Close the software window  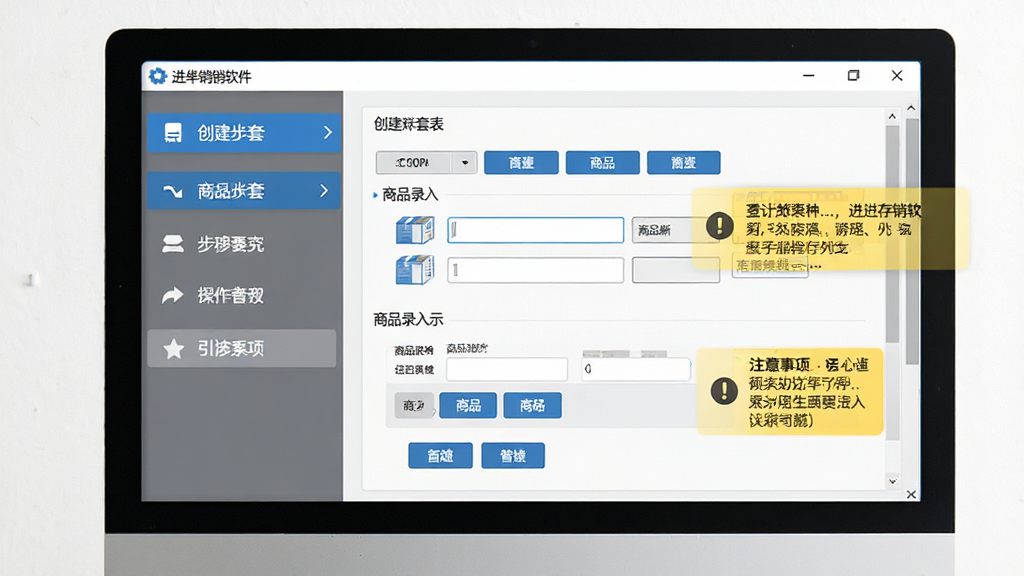click(897, 76)
